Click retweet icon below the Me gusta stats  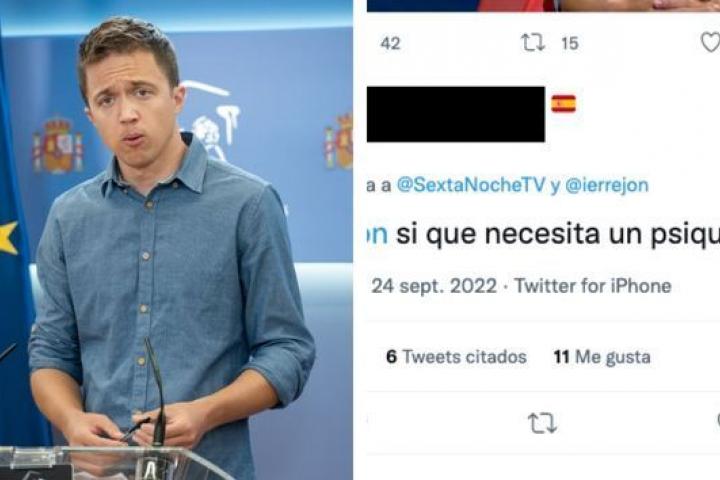point(542,423)
